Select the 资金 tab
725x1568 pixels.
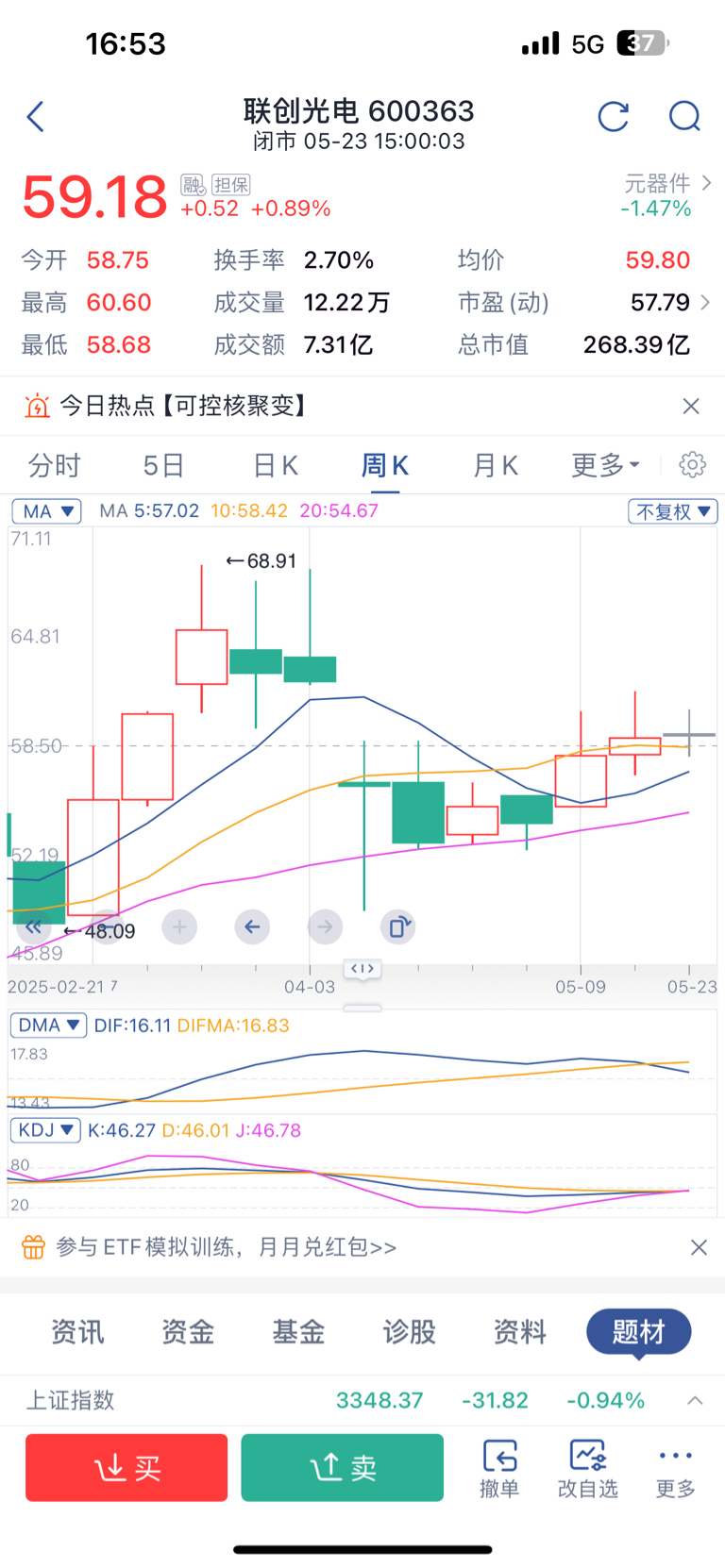tap(188, 1331)
